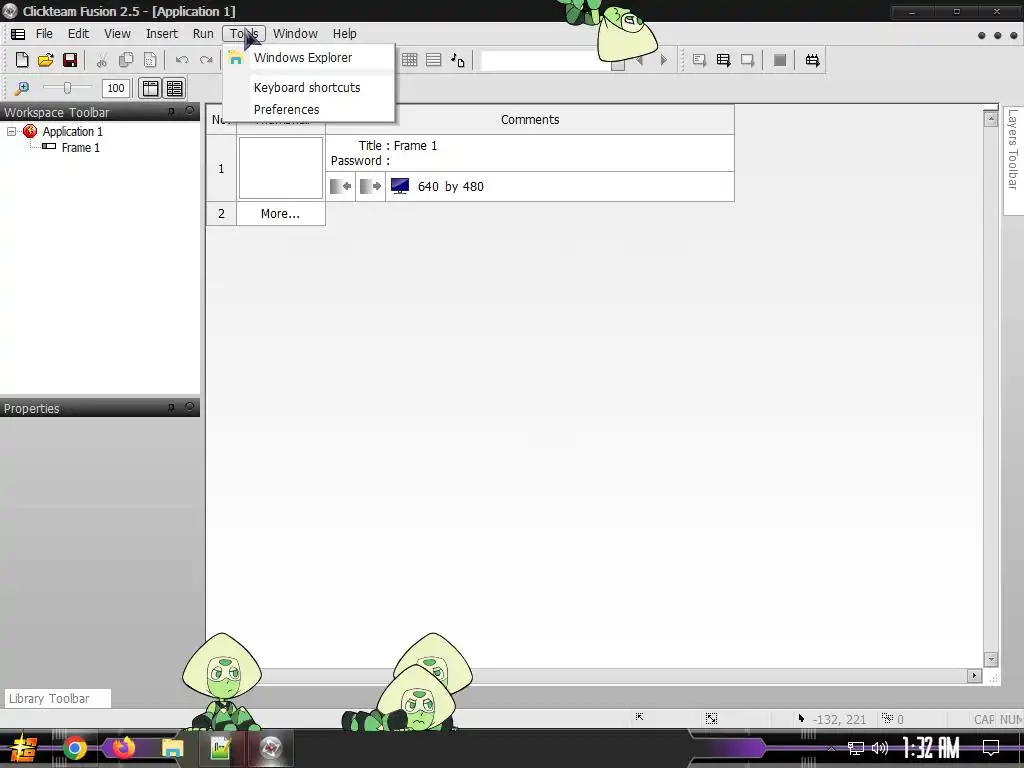The image size is (1024, 768).
Task: Undo the last action
Action: 182,60
